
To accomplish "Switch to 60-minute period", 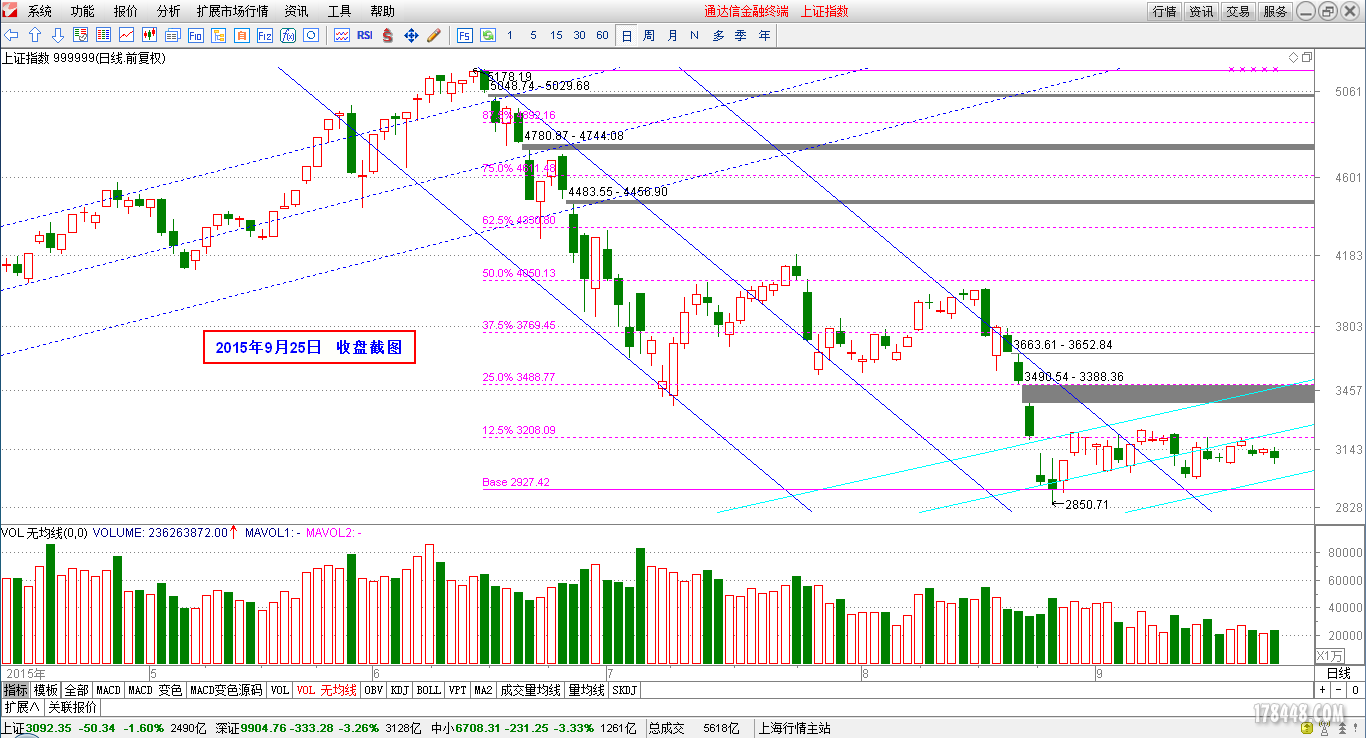I will [602, 35].
